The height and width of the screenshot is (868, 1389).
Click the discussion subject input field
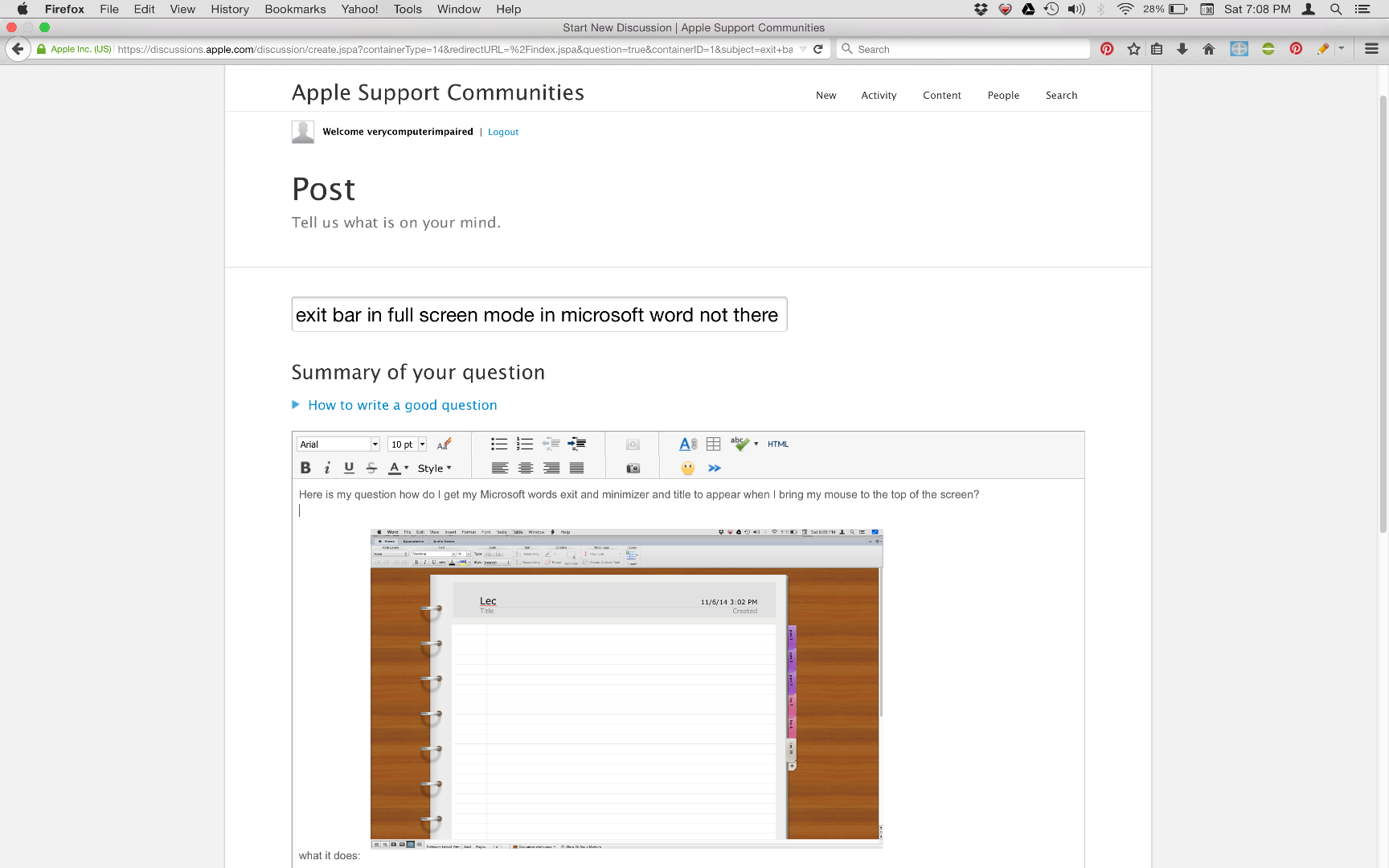point(539,314)
